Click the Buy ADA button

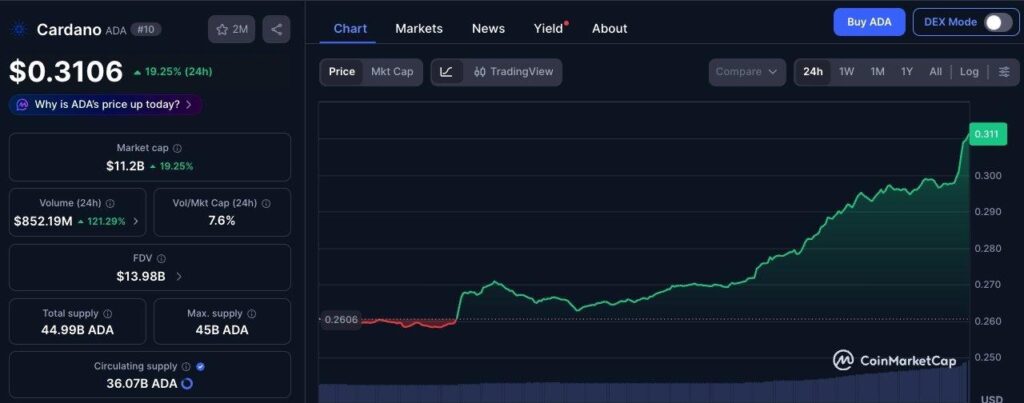[869, 22]
